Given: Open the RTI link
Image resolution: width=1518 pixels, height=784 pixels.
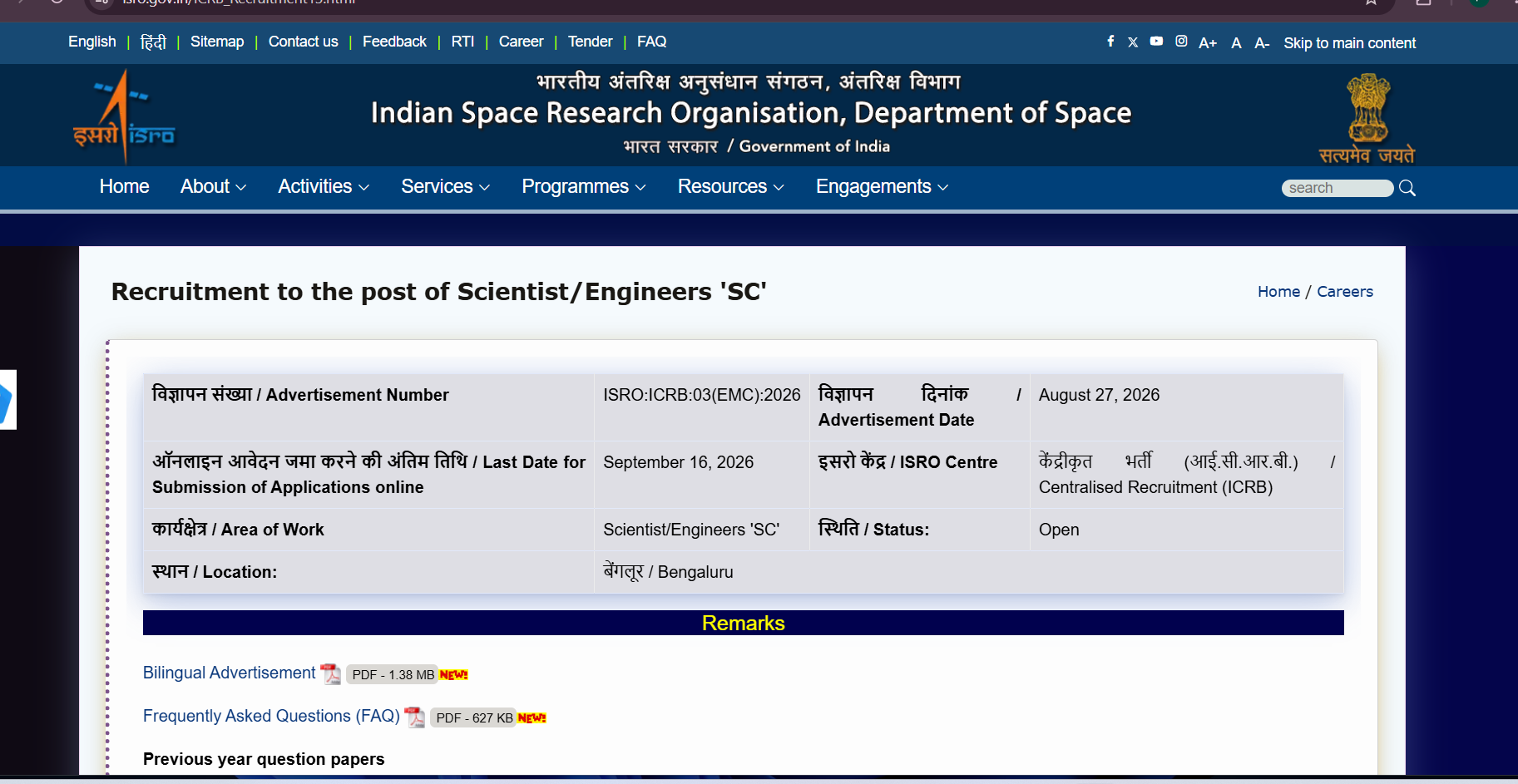Looking at the screenshot, I should coord(462,42).
